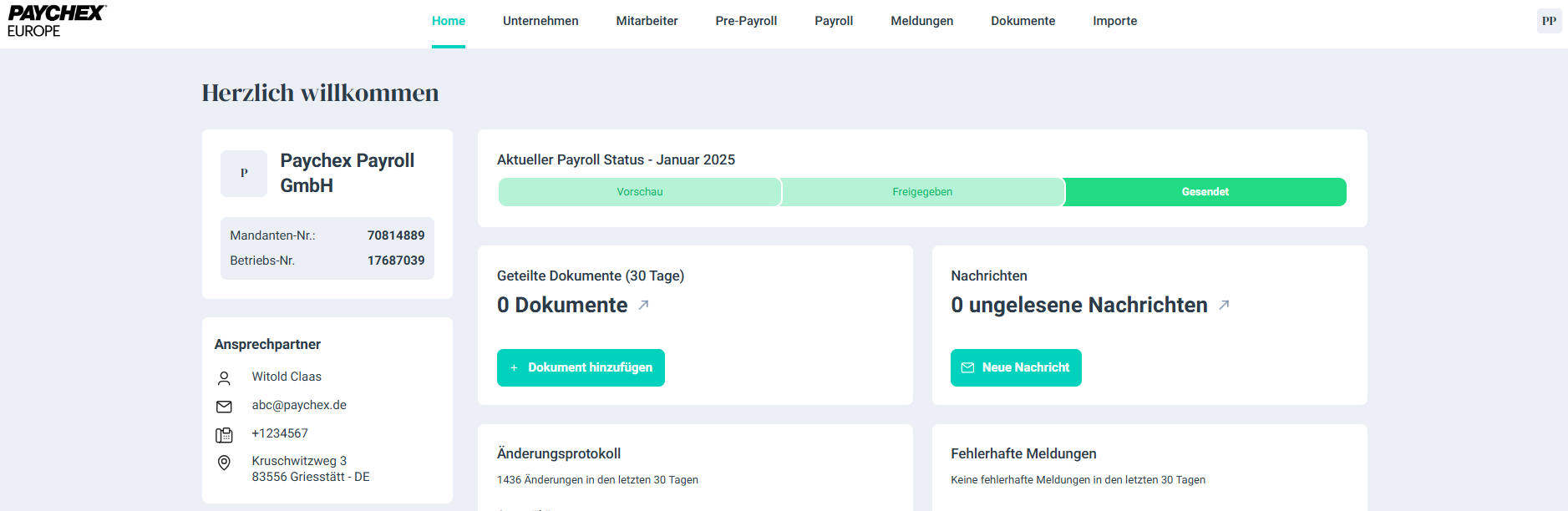This screenshot has height=511, width=1568.
Task: Click the arrow icon next to 0 Dokumente
Action: pyautogui.click(x=643, y=306)
